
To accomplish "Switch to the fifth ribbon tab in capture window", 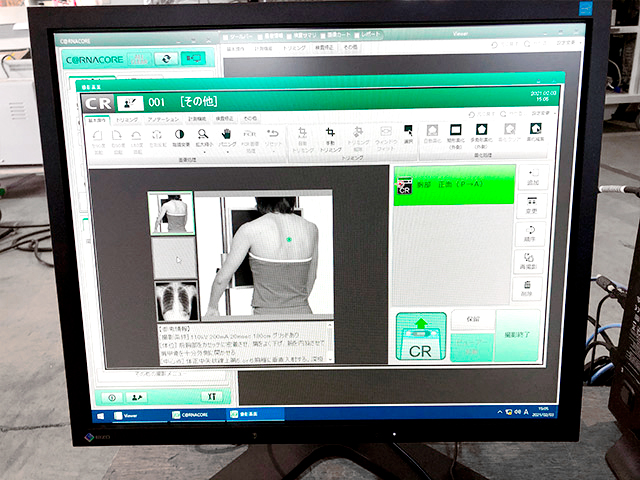I will (224, 118).
